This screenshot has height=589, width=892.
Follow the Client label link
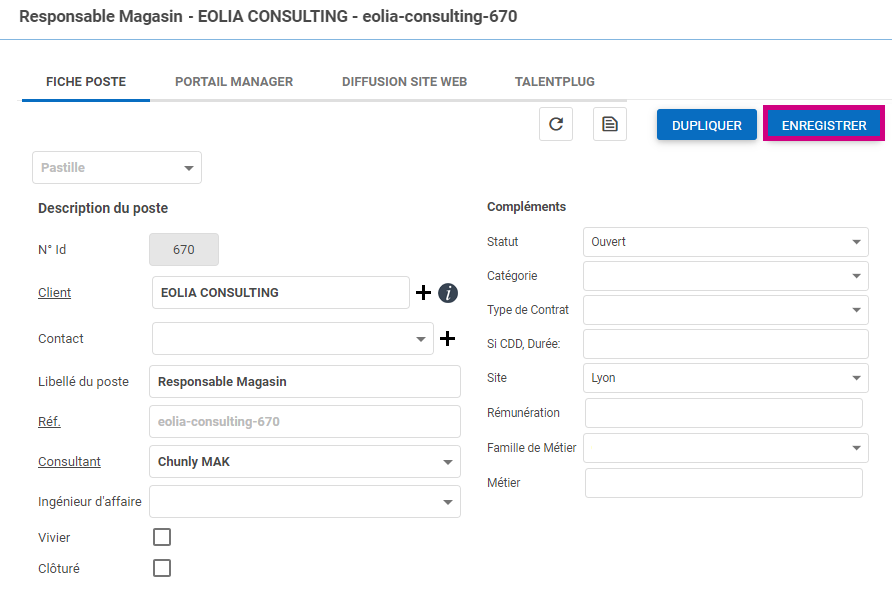pos(54,293)
